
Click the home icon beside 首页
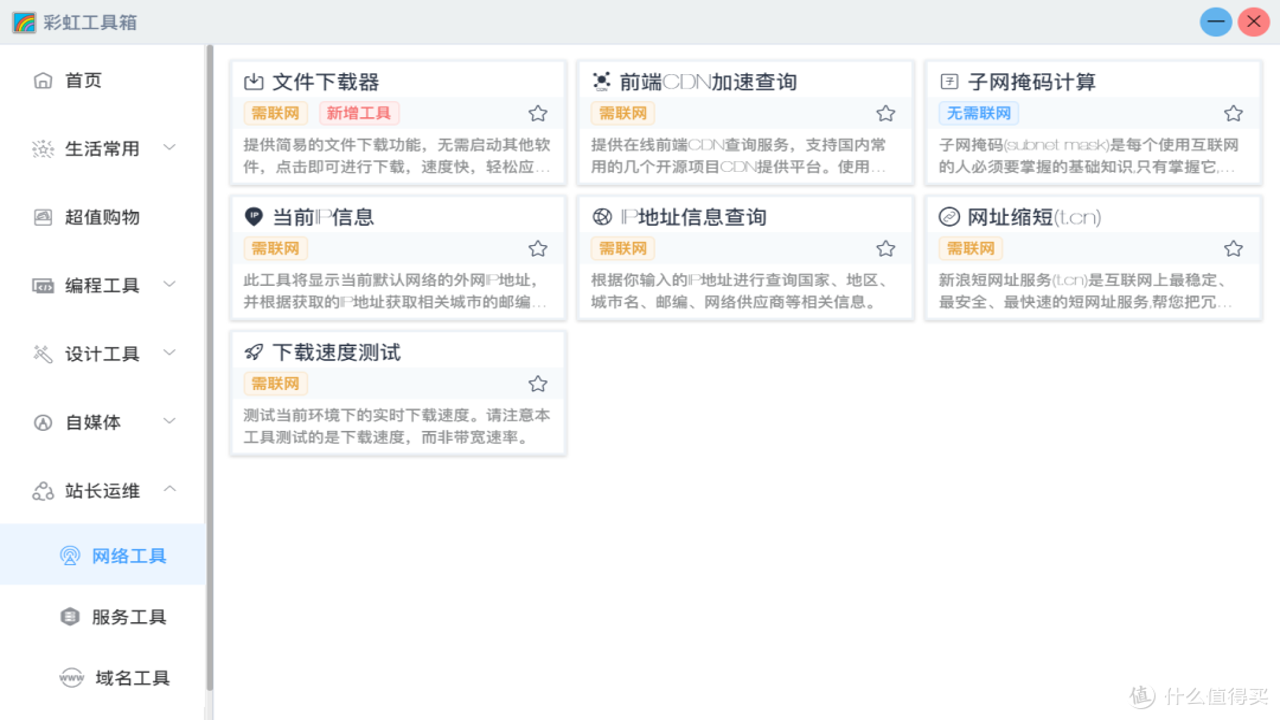[43, 81]
